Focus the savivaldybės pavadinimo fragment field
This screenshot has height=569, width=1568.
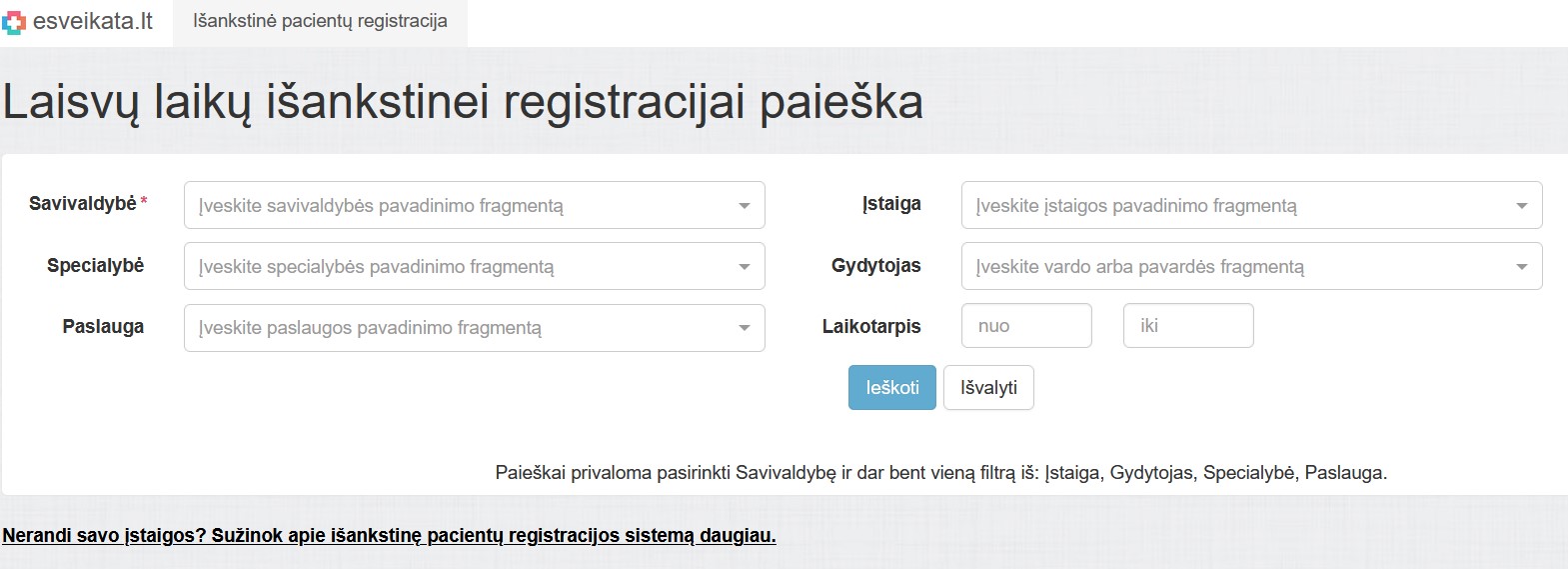(x=474, y=205)
